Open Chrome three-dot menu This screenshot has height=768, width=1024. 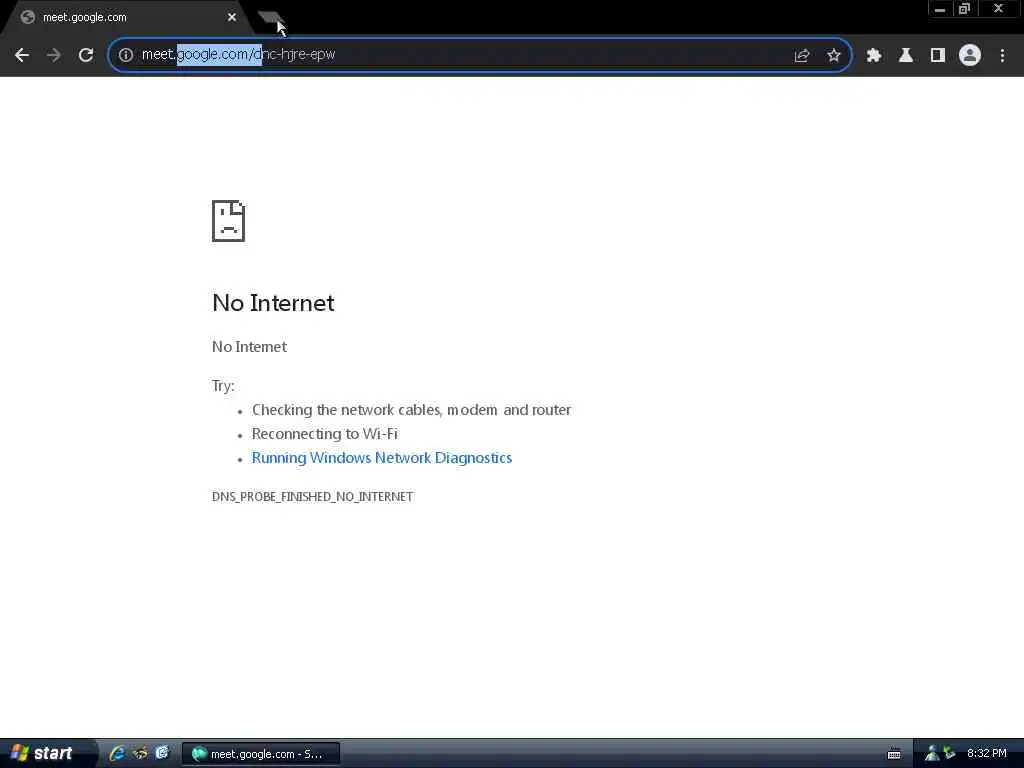1002,56
